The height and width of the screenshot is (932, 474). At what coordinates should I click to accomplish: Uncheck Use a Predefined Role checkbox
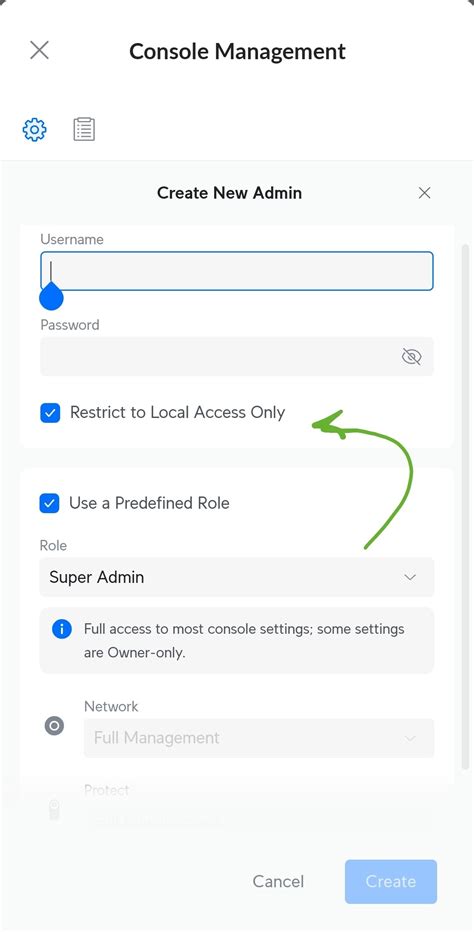[x=49, y=503]
